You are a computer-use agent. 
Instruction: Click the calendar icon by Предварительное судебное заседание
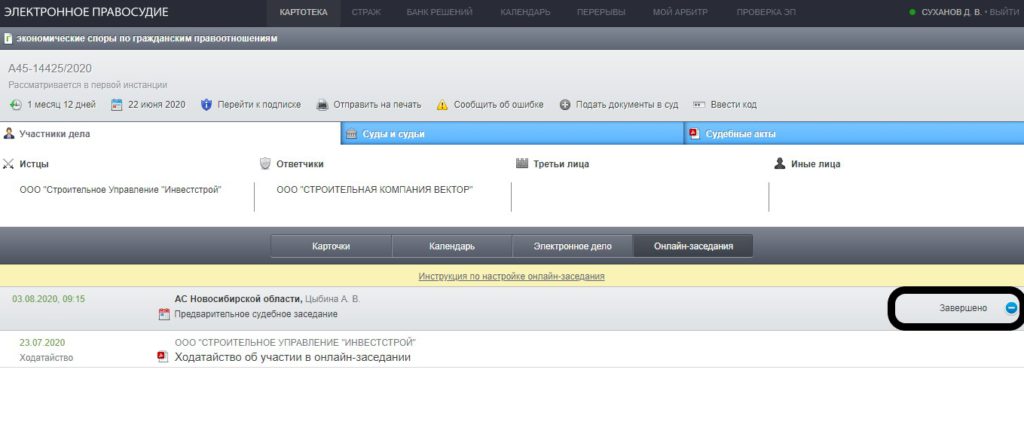164,314
